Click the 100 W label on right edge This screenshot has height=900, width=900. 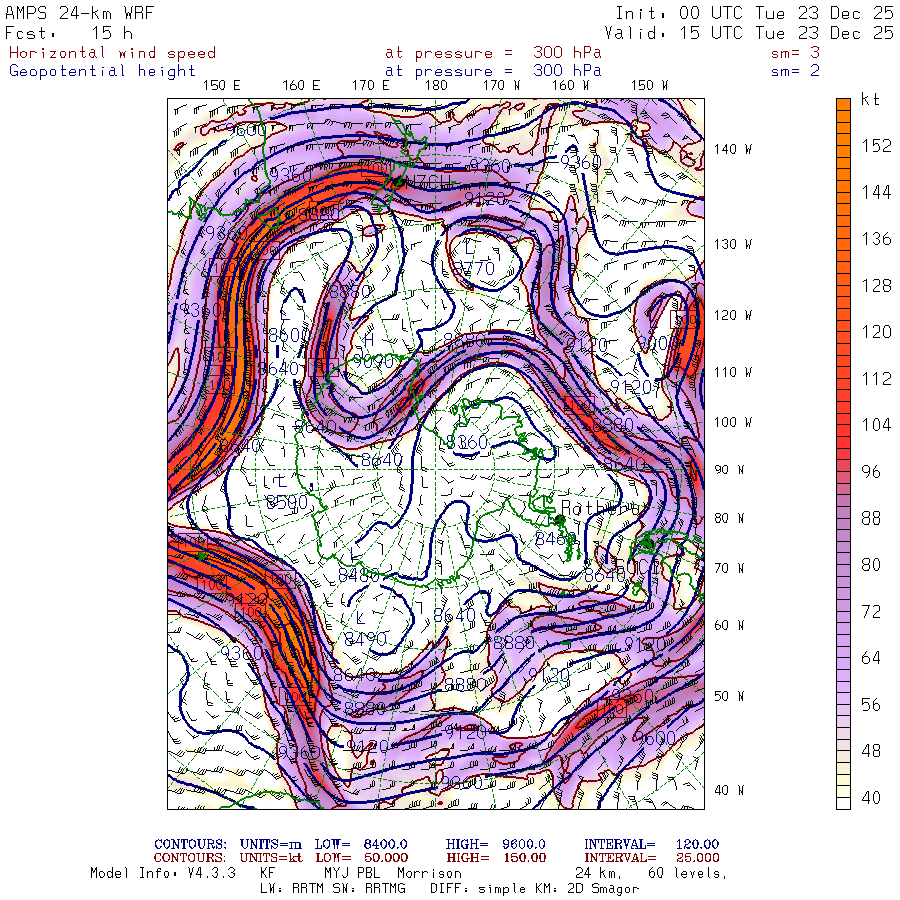pyautogui.click(x=733, y=422)
